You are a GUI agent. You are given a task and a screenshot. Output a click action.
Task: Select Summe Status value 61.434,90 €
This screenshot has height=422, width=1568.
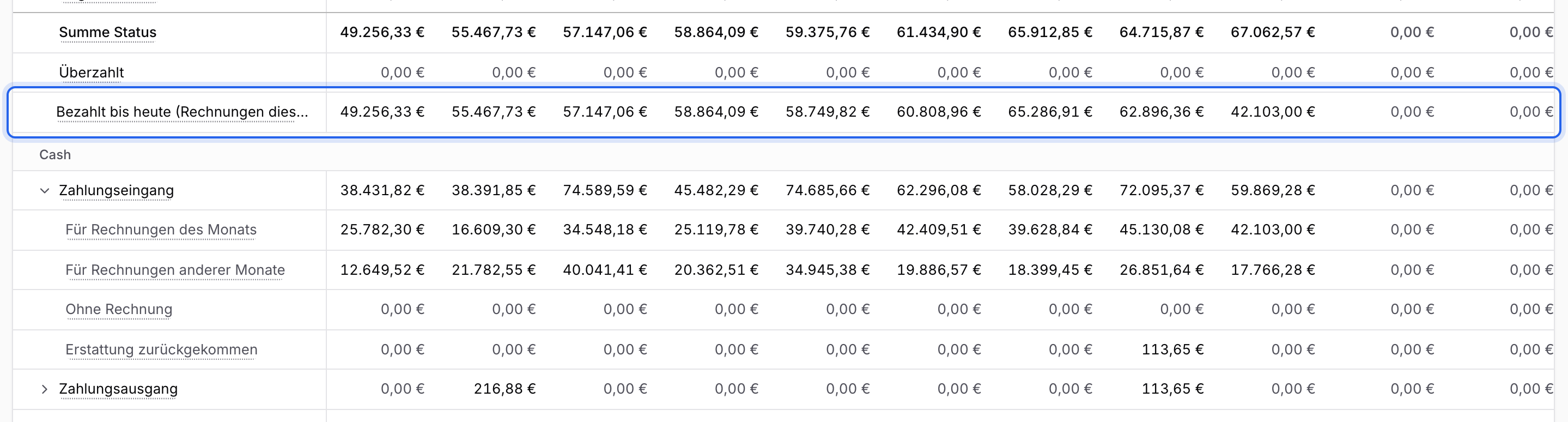(x=939, y=32)
